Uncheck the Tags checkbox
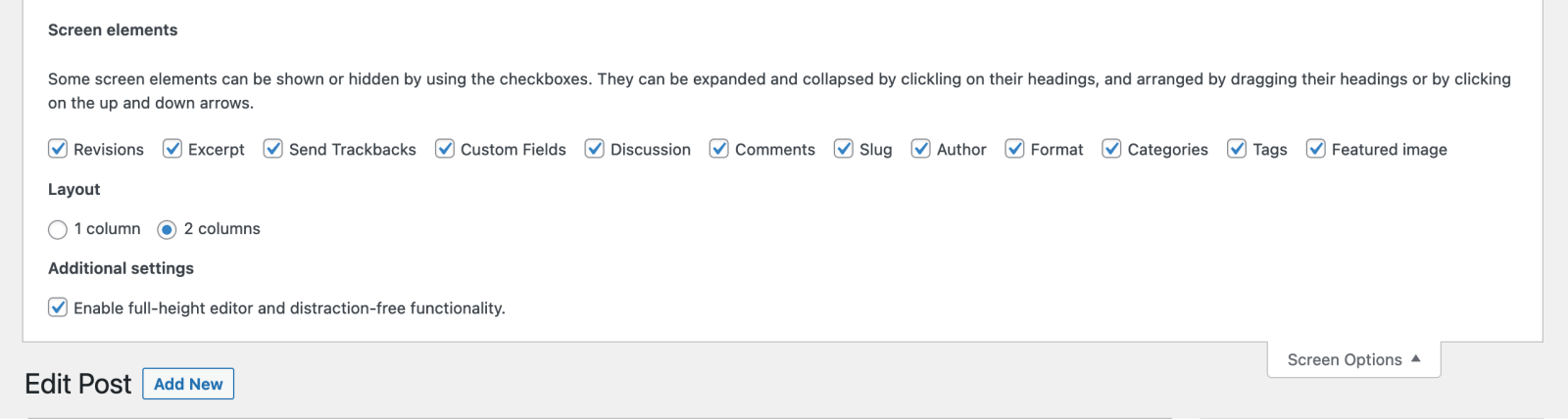The image size is (1568, 419). click(1237, 149)
